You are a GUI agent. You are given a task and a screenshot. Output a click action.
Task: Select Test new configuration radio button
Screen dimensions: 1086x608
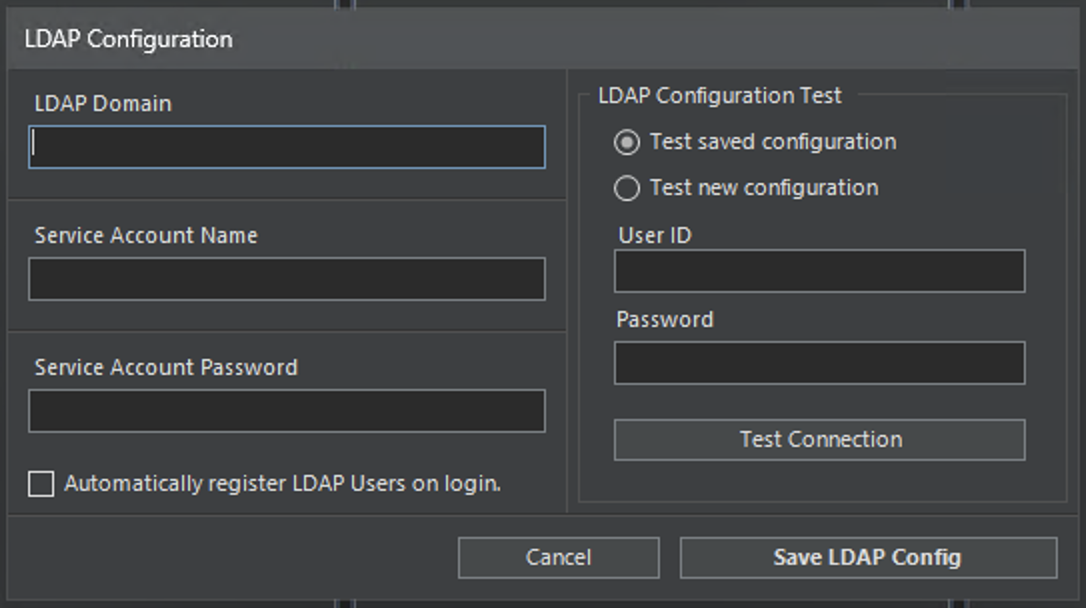coord(627,188)
